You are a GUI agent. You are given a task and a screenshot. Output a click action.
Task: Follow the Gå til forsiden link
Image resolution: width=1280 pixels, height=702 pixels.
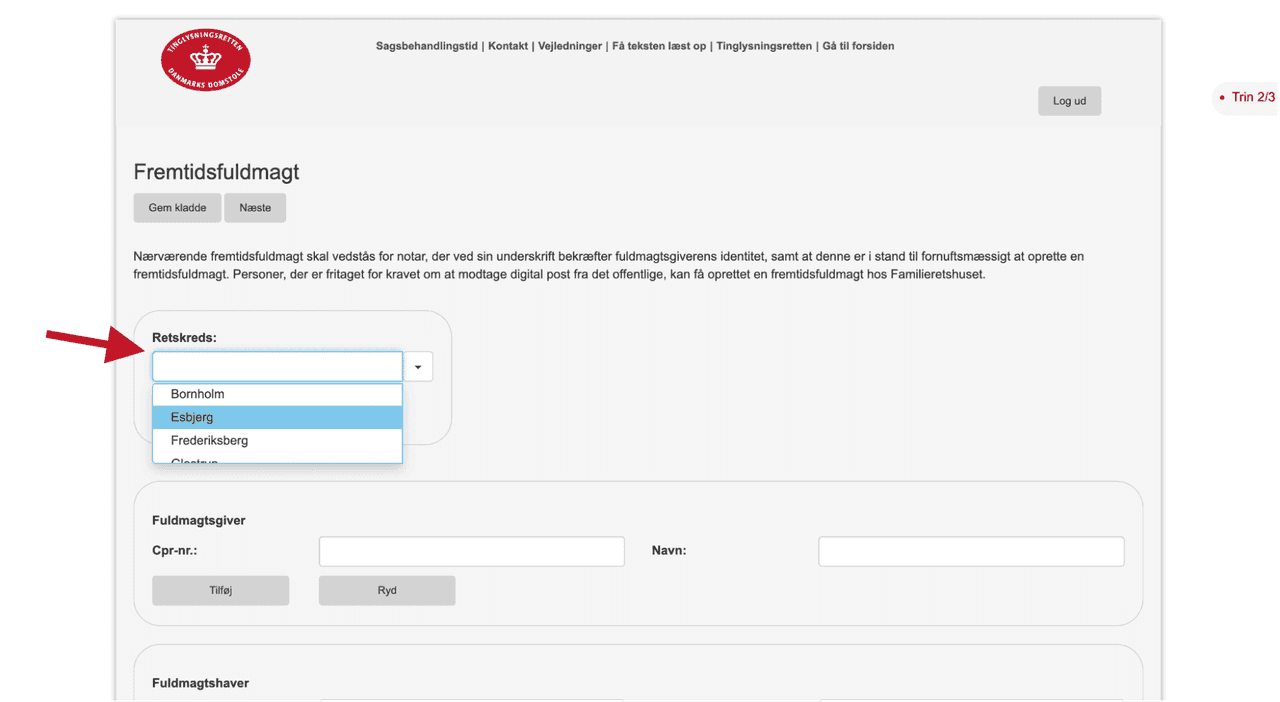pyautogui.click(x=858, y=46)
